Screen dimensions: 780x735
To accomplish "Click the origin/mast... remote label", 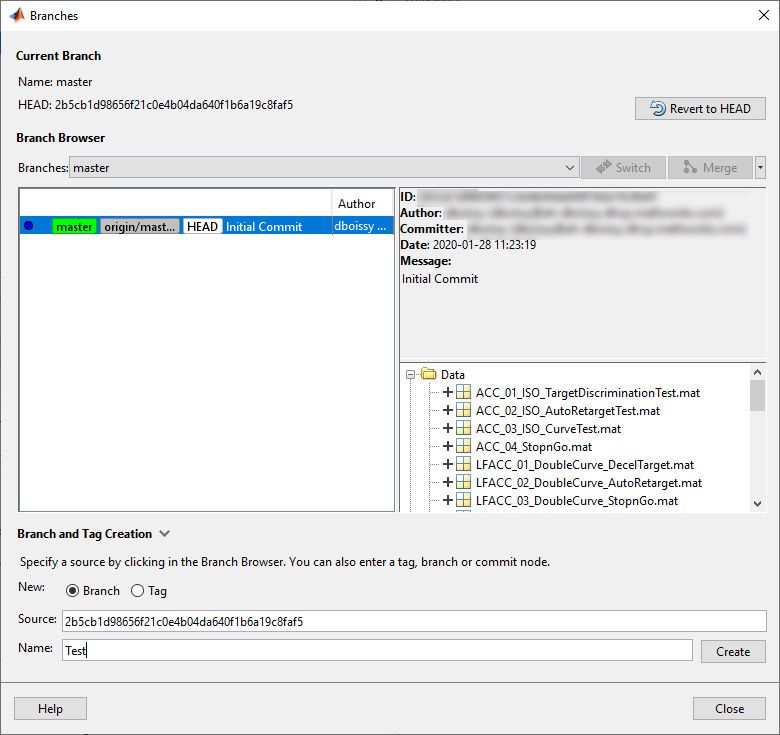I will (x=140, y=227).
